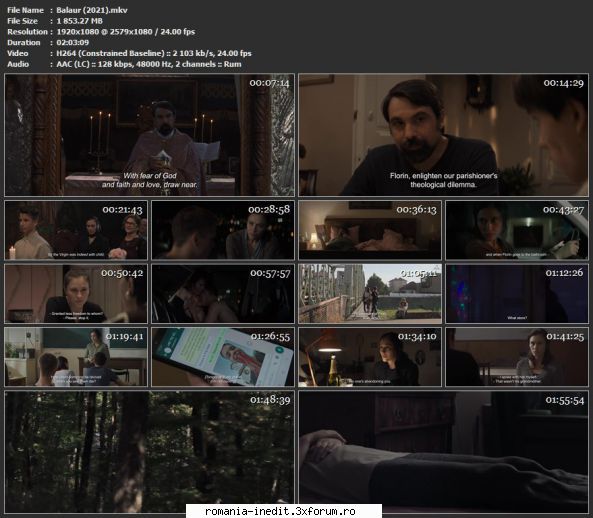Click the subtitle 'Florin, enlighten our parishioner's'

443,176
